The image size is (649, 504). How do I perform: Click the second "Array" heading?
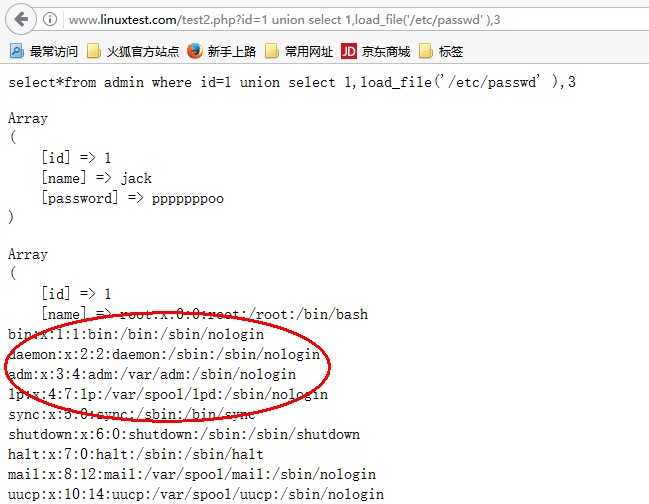28,254
